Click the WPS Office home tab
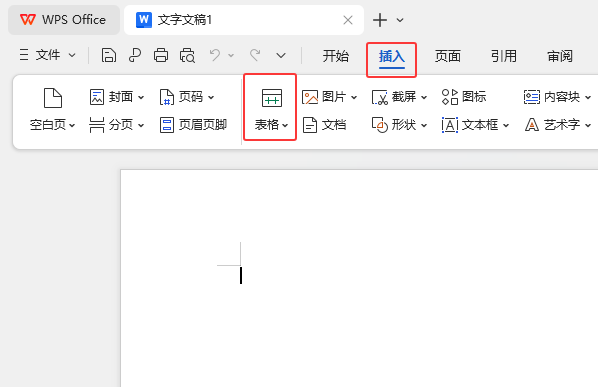The width and height of the screenshot is (598, 387). [x=64, y=20]
